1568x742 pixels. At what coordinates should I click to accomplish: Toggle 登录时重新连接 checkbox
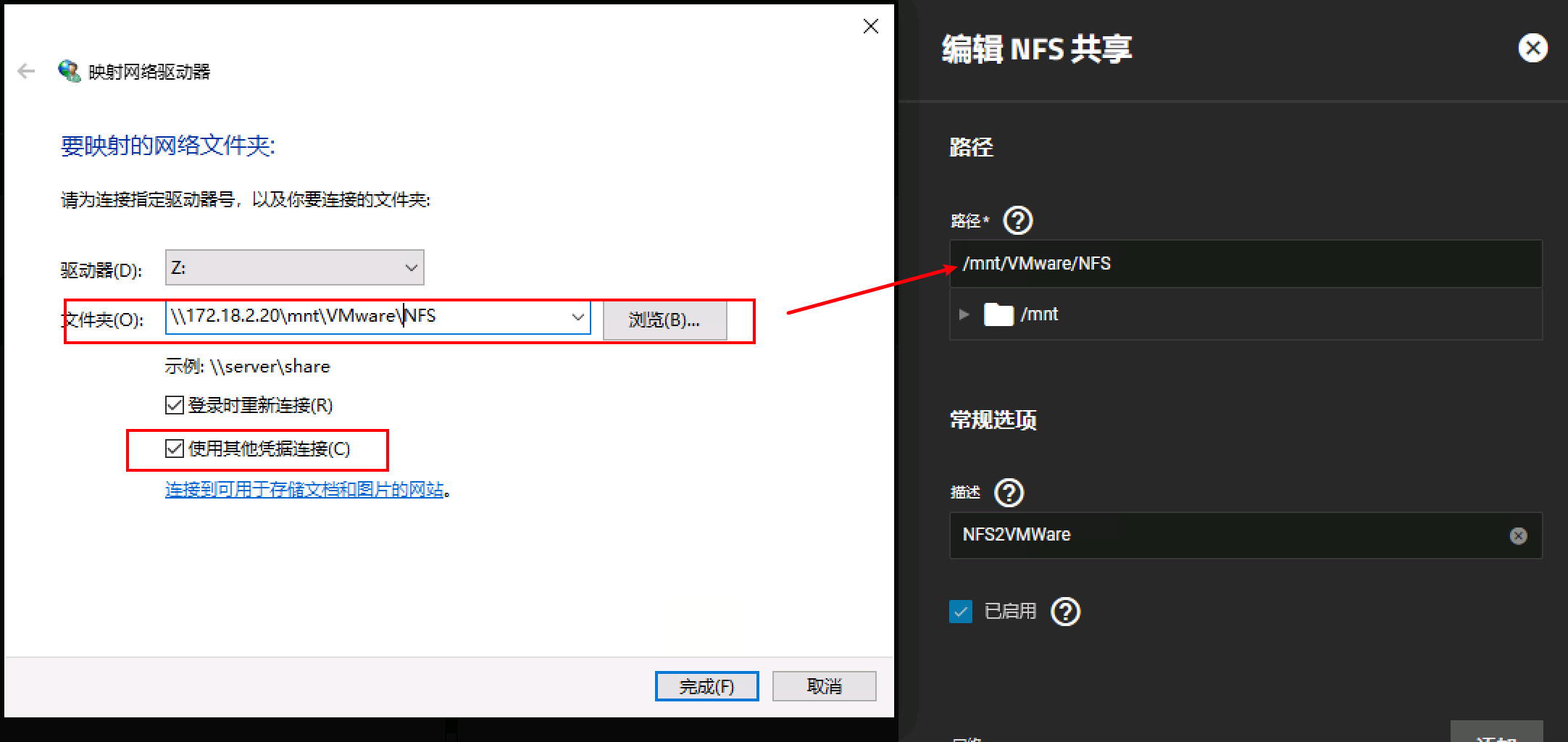click(x=174, y=405)
